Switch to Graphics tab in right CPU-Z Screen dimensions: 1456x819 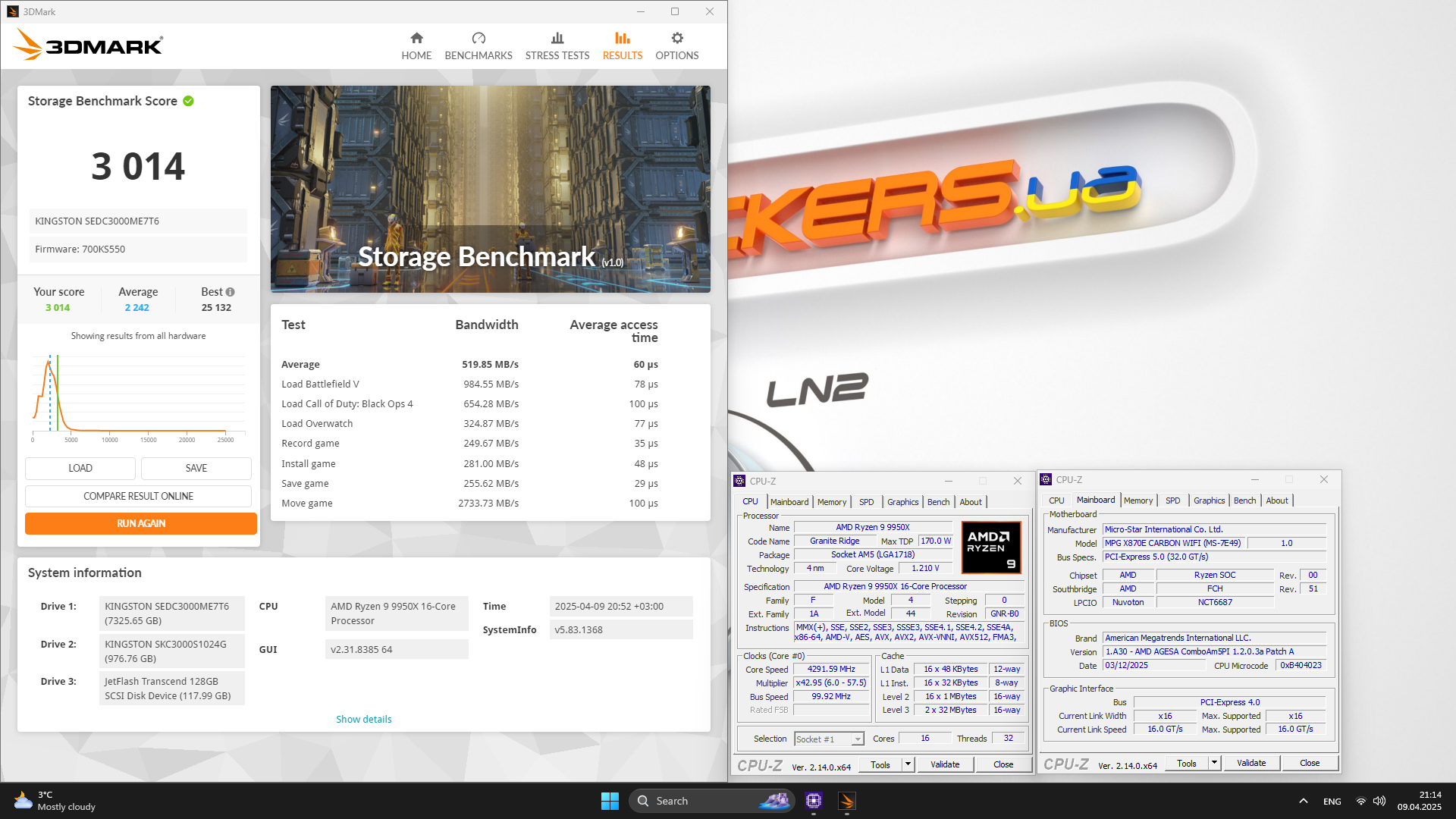point(1209,500)
